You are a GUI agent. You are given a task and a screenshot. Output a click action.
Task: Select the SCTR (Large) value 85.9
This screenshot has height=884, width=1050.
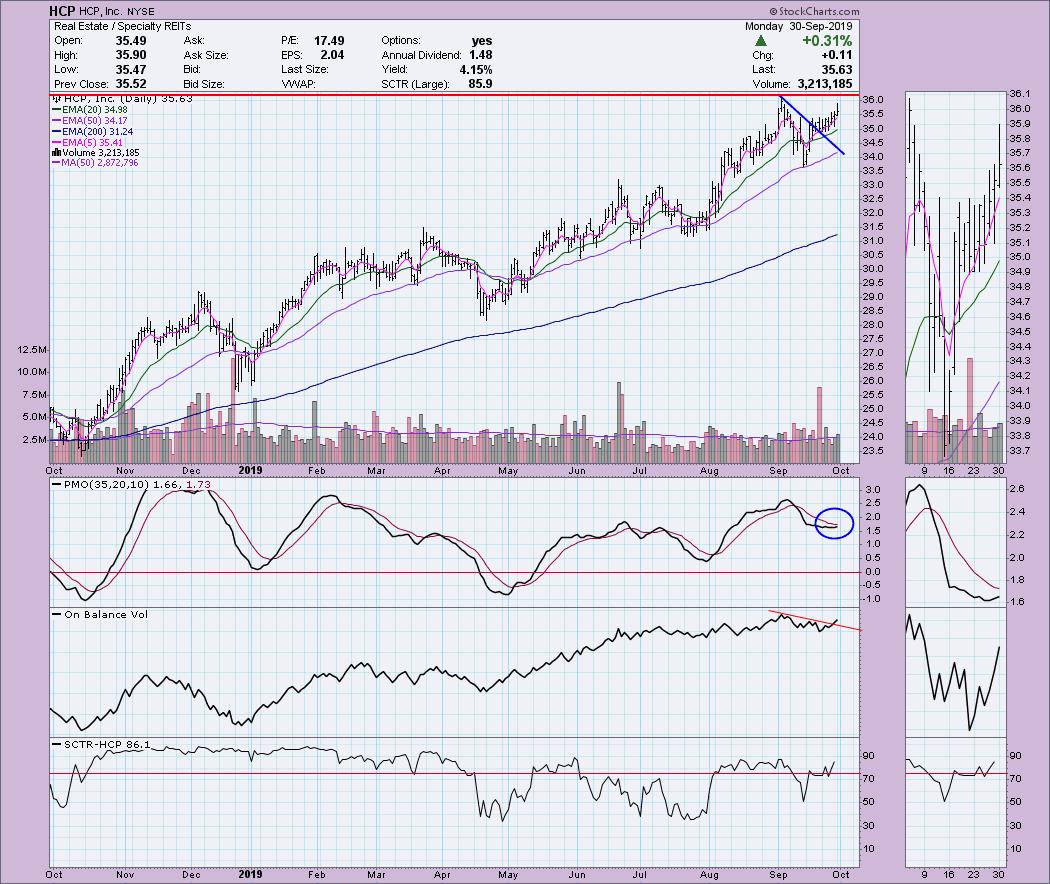(481, 84)
